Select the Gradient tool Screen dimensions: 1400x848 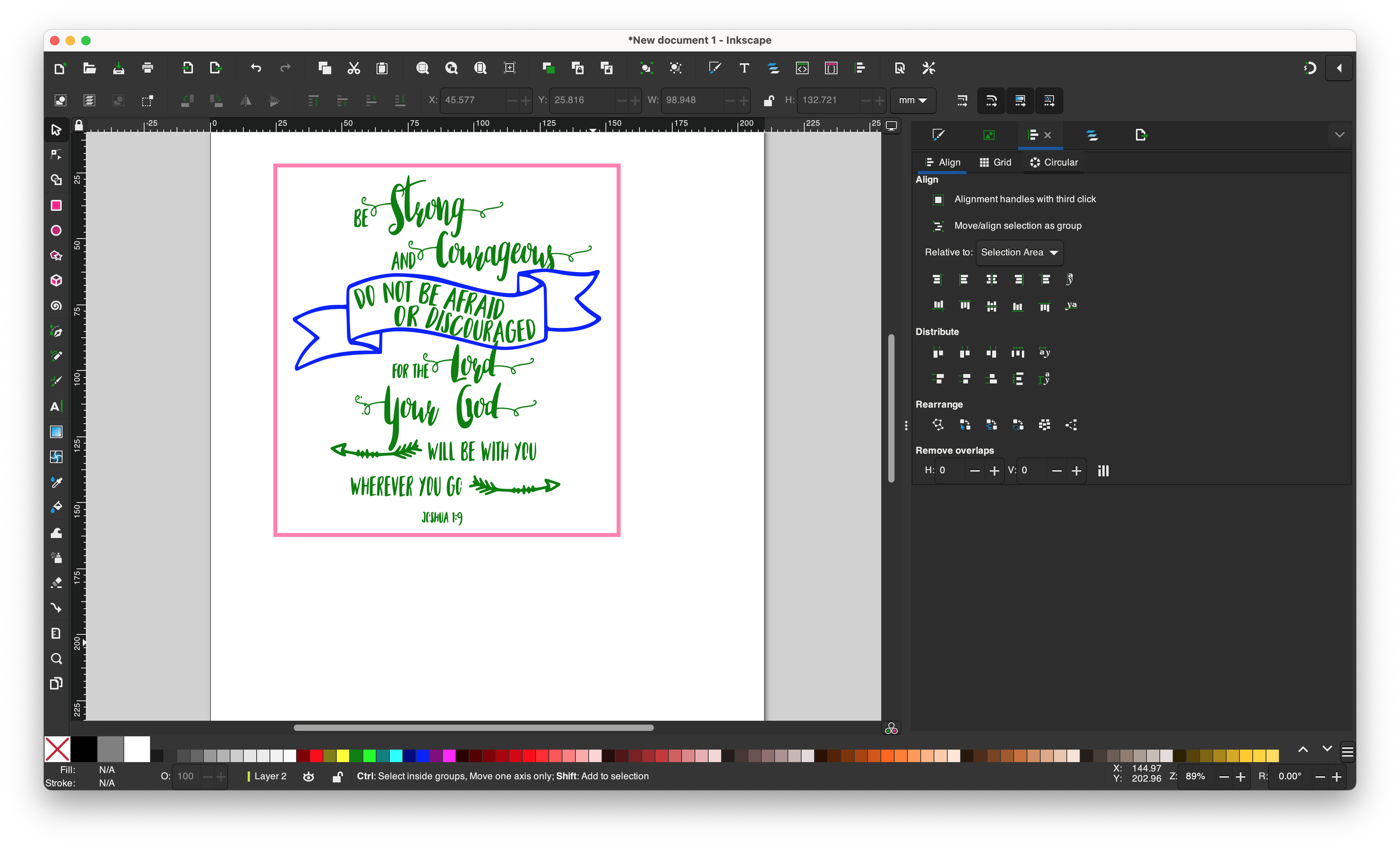click(56, 432)
